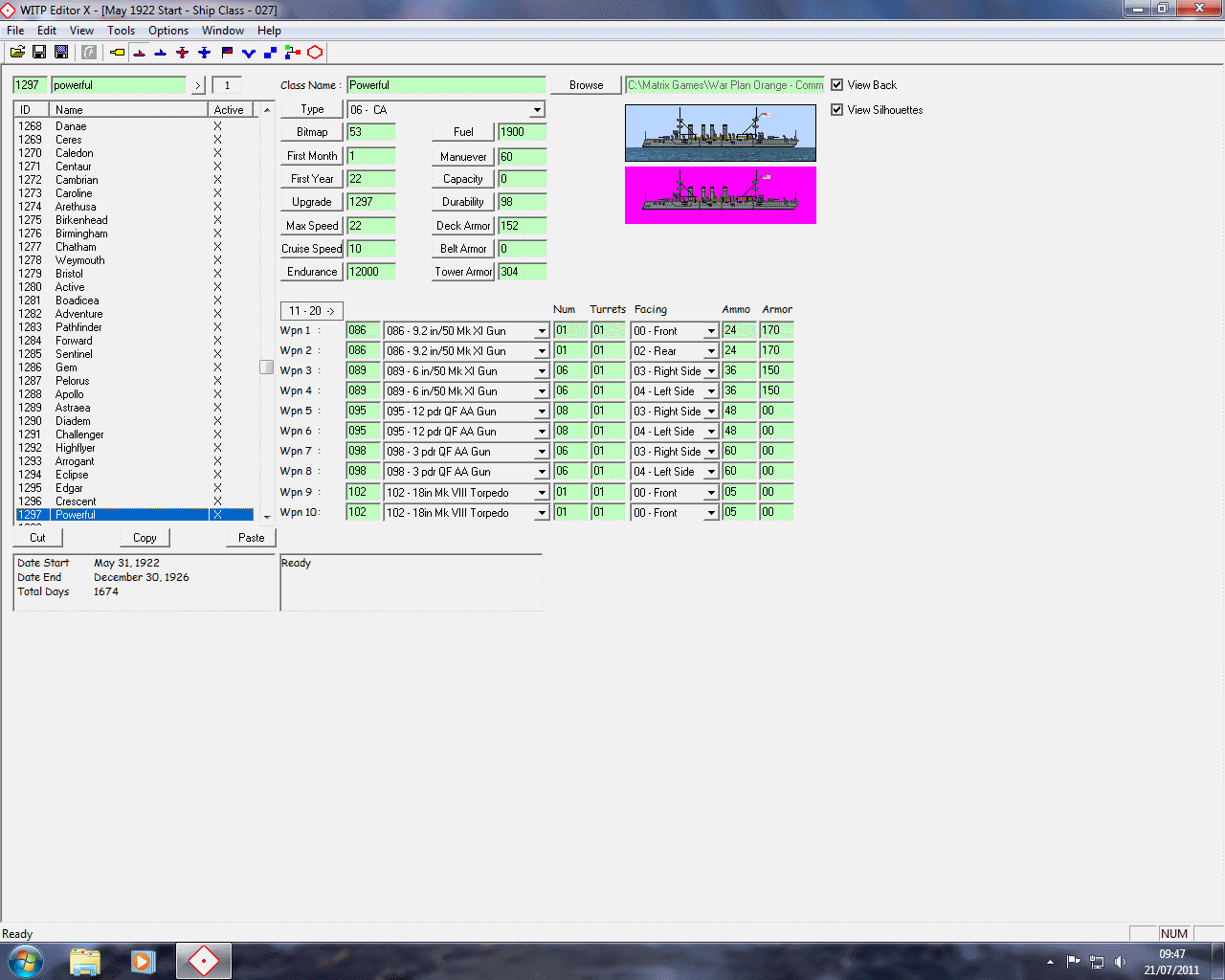Launch the media player taskbar icon

tap(144, 961)
